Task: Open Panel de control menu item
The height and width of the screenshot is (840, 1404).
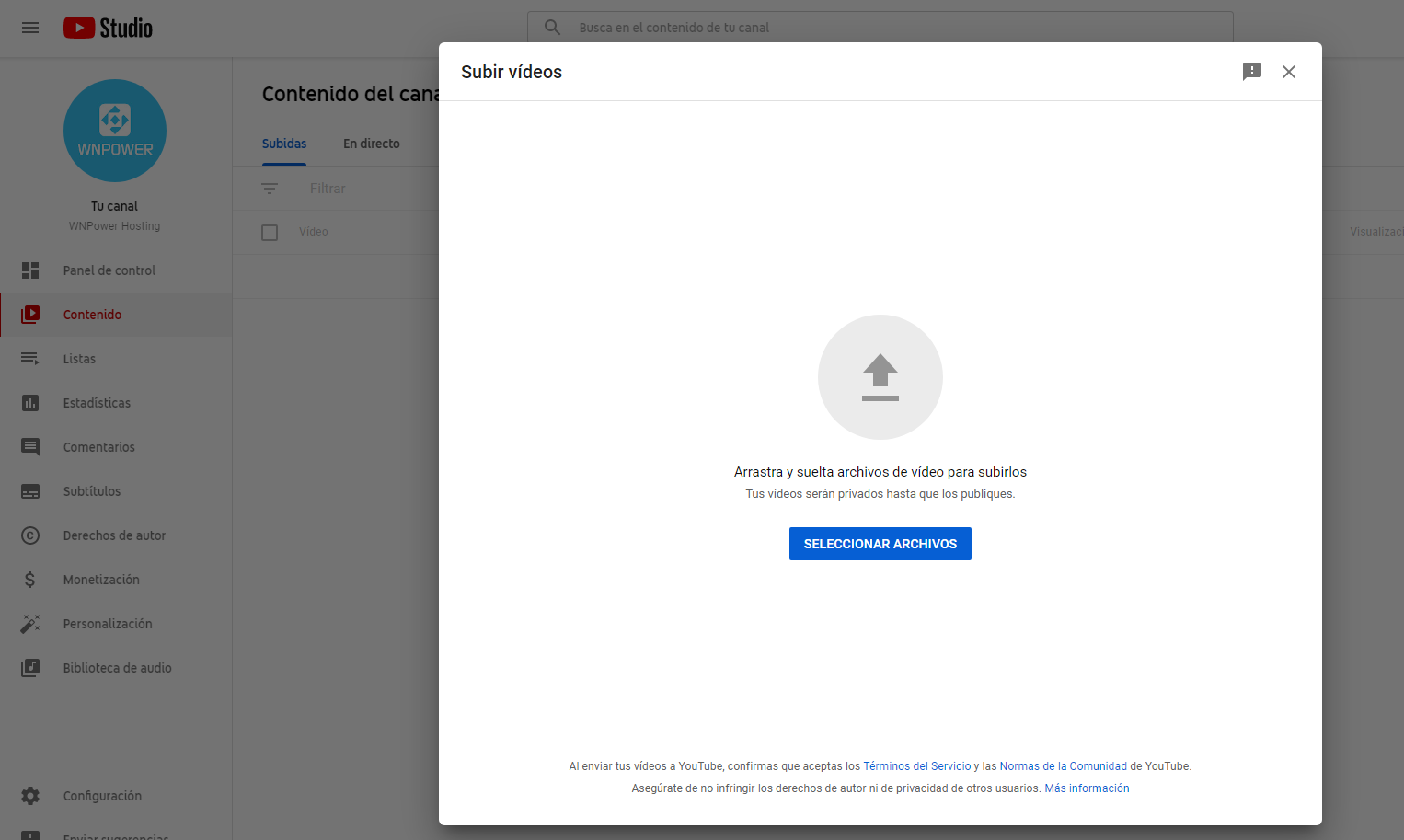Action: [116, 270]
